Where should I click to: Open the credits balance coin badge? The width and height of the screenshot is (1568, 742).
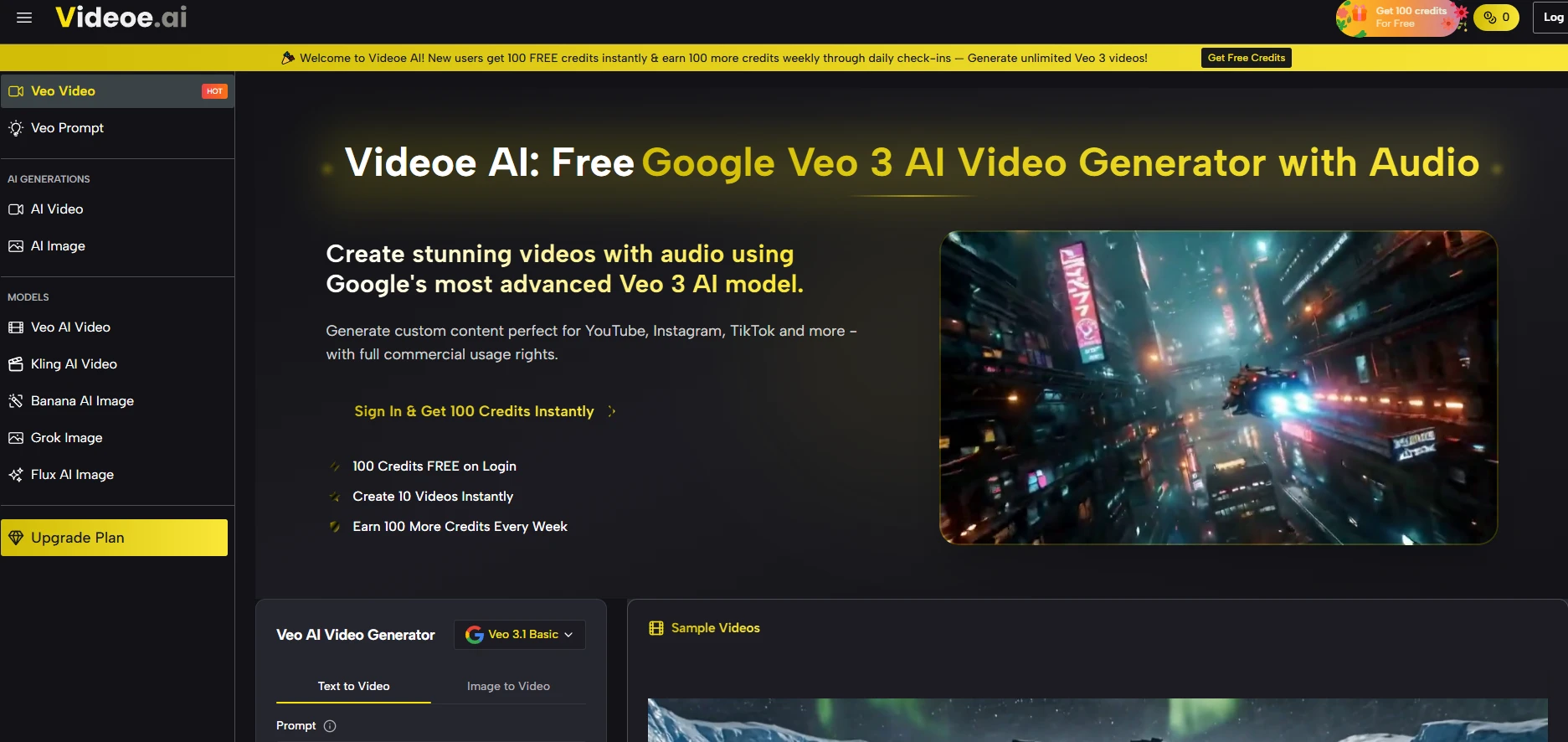(1496, 18)
